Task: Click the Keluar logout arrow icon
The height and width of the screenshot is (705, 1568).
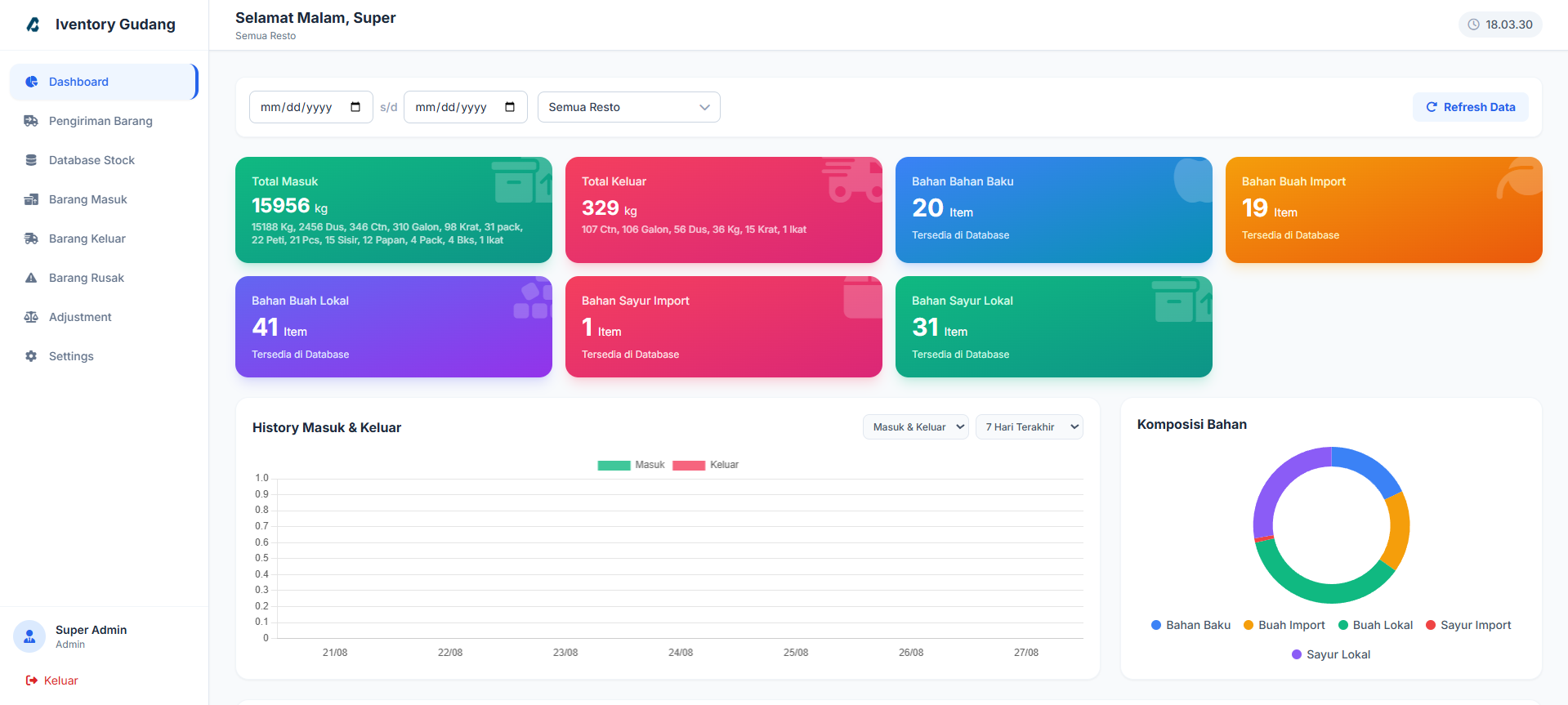Action: [x=32, y=680]
